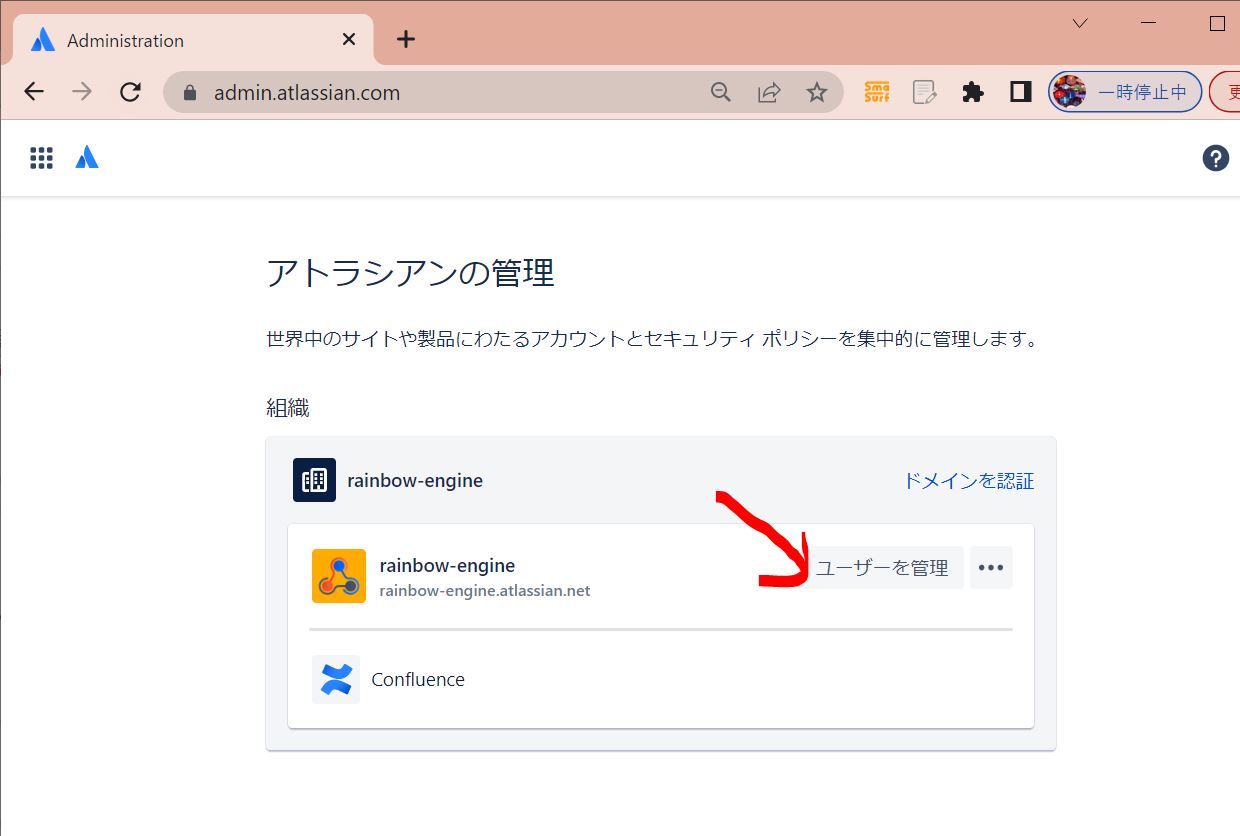Open the Help question mark icon
Image resolution: width=1240 pixels, height=836 pixels.
1215,158
